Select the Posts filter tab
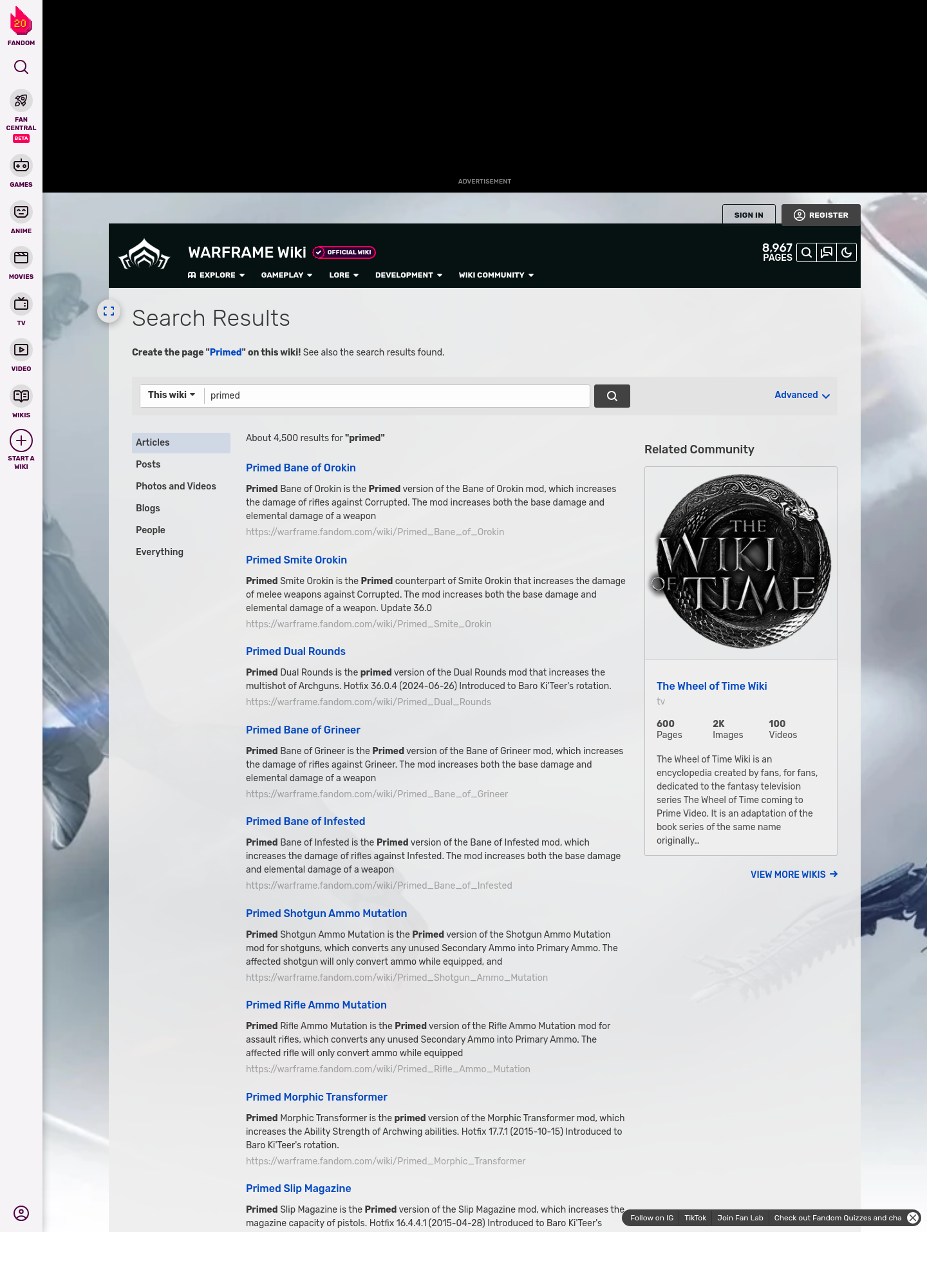 click(181, 464)
